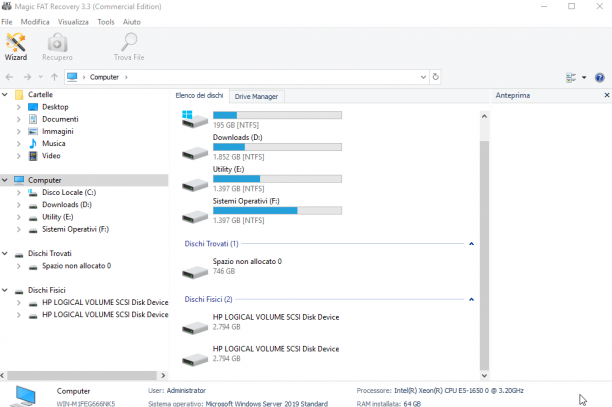Open the address bar dropdown arrow
The height and width of the screenshot is (407, 612).
pos(423,77)
